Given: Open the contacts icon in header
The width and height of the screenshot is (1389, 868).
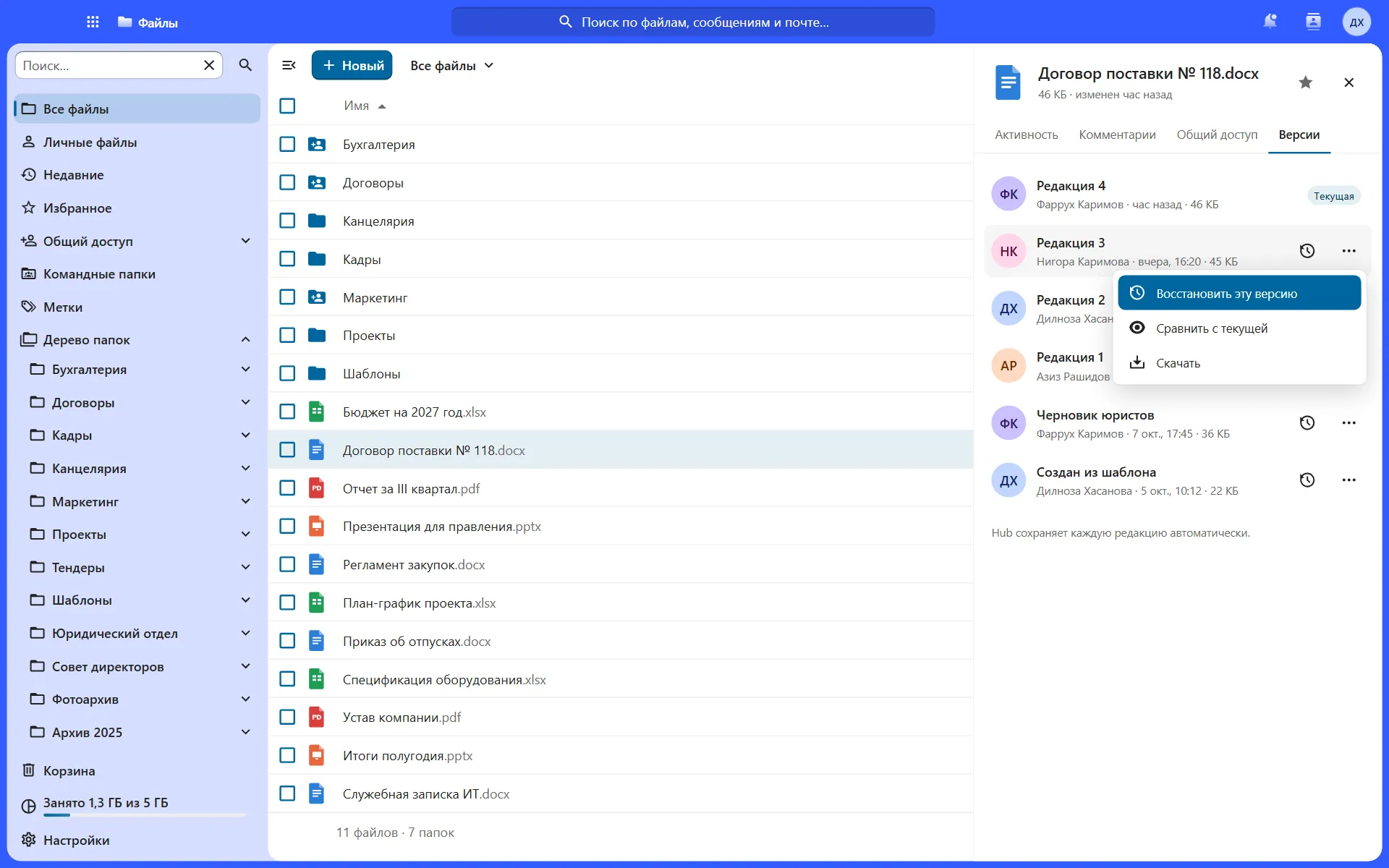Looking at the screenshot, I should (x=1313, y=22).
